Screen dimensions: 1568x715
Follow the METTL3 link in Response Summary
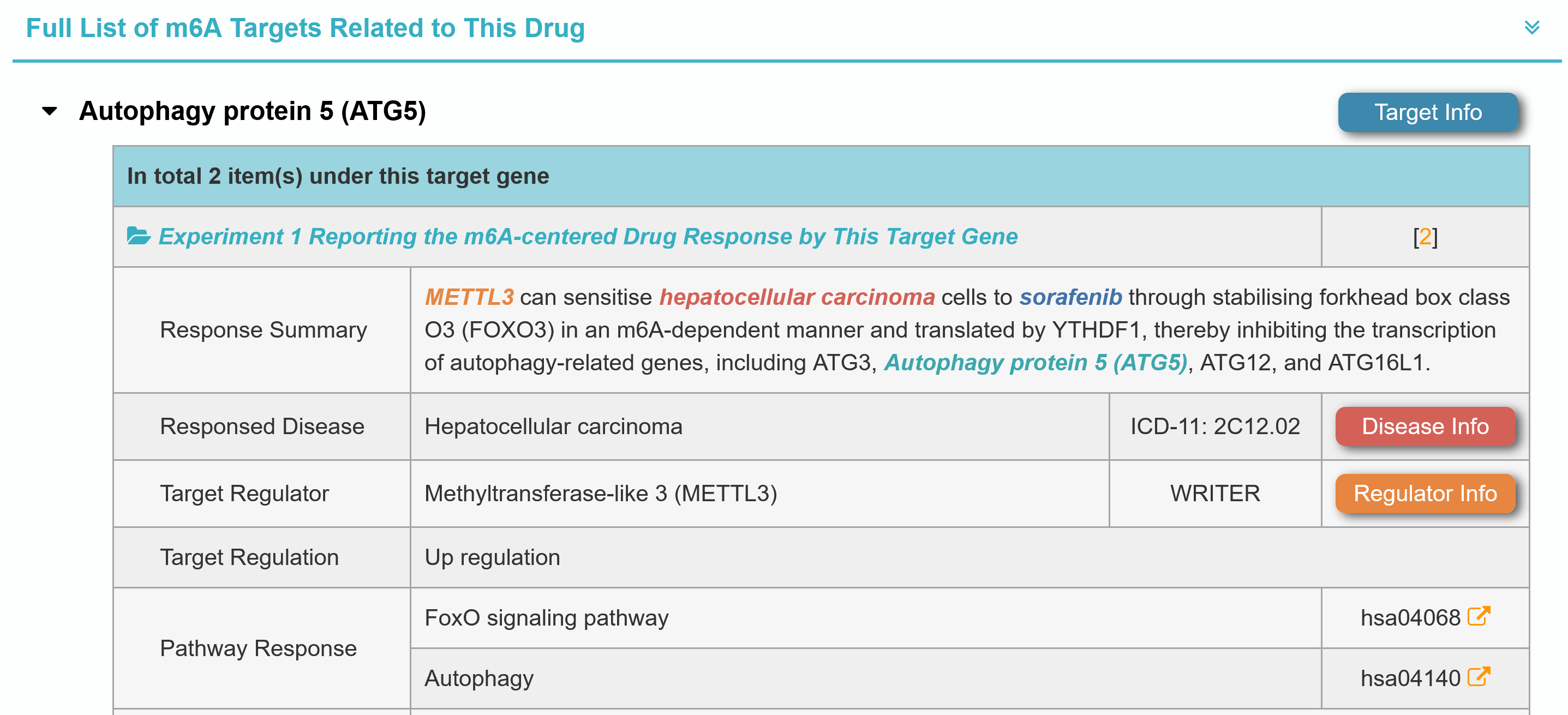pyautogui.click(x=469, y=298)
